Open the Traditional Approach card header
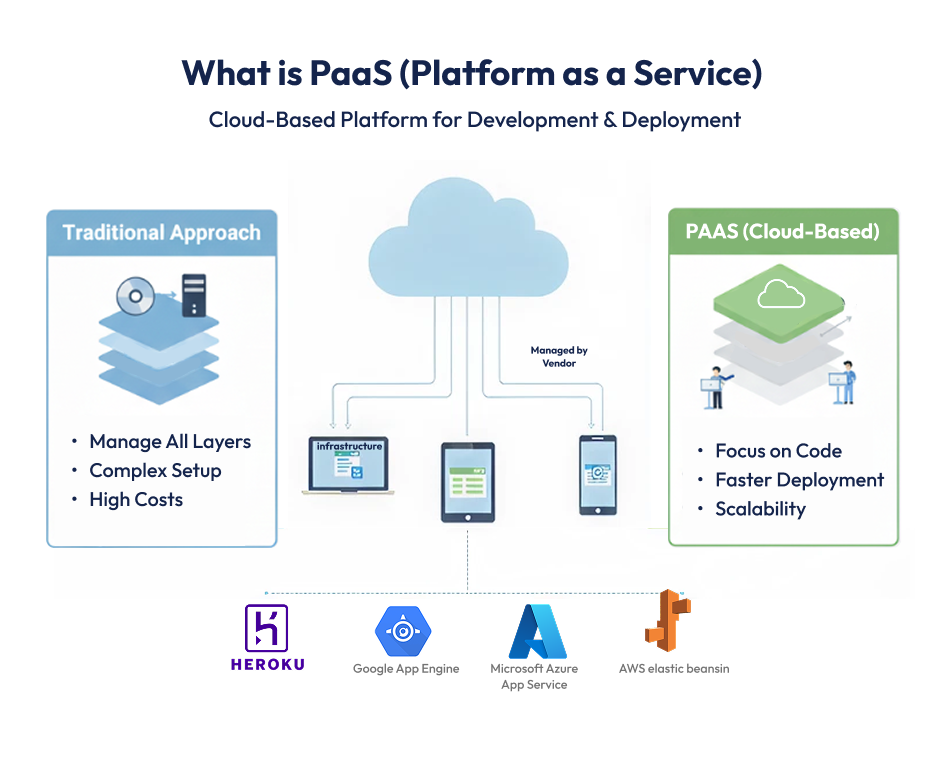 tap(161, 232)
